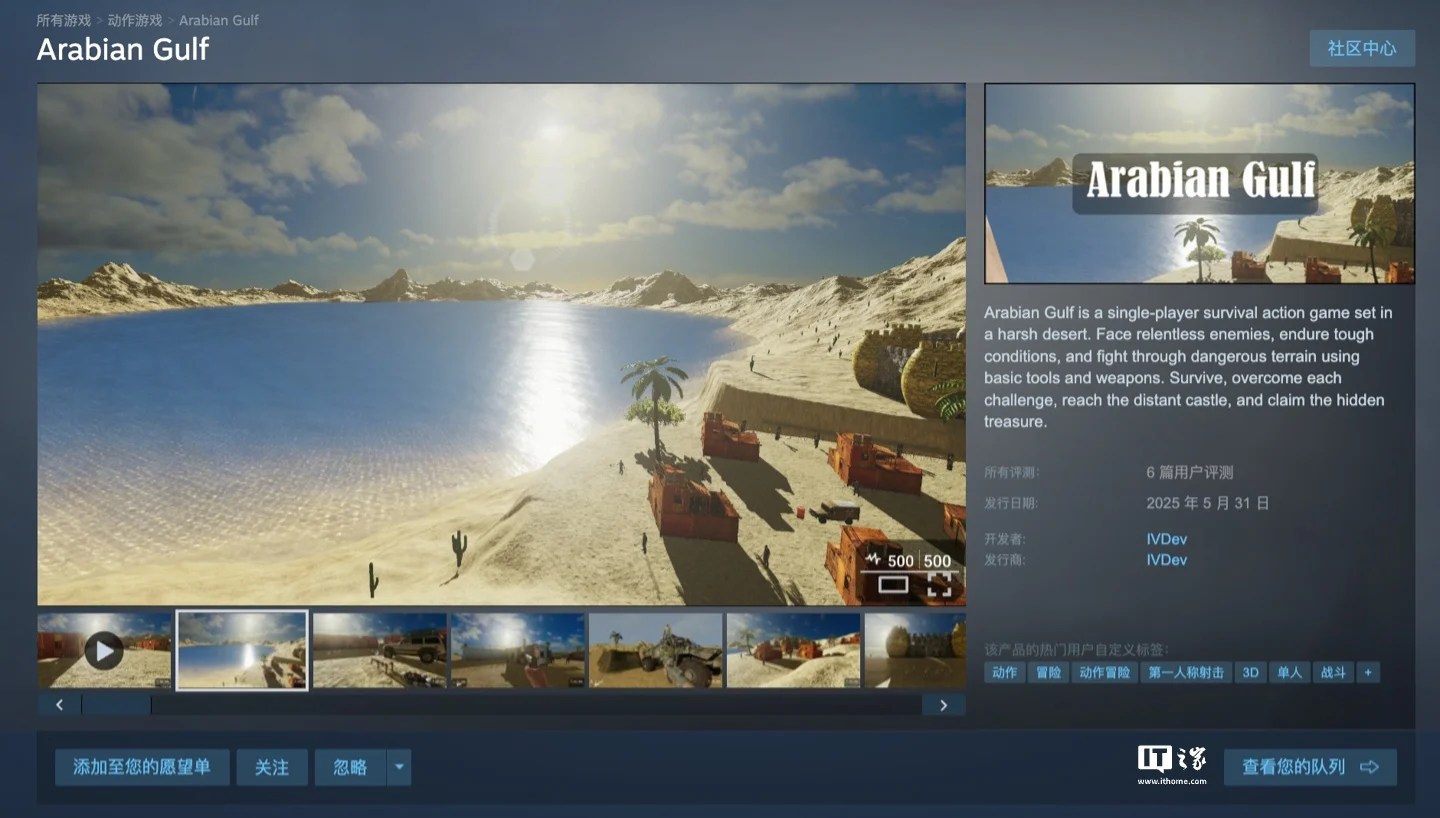1440x818 pixels.
Task: Add another tag with the plus button
Action: tap(1368, 673)
